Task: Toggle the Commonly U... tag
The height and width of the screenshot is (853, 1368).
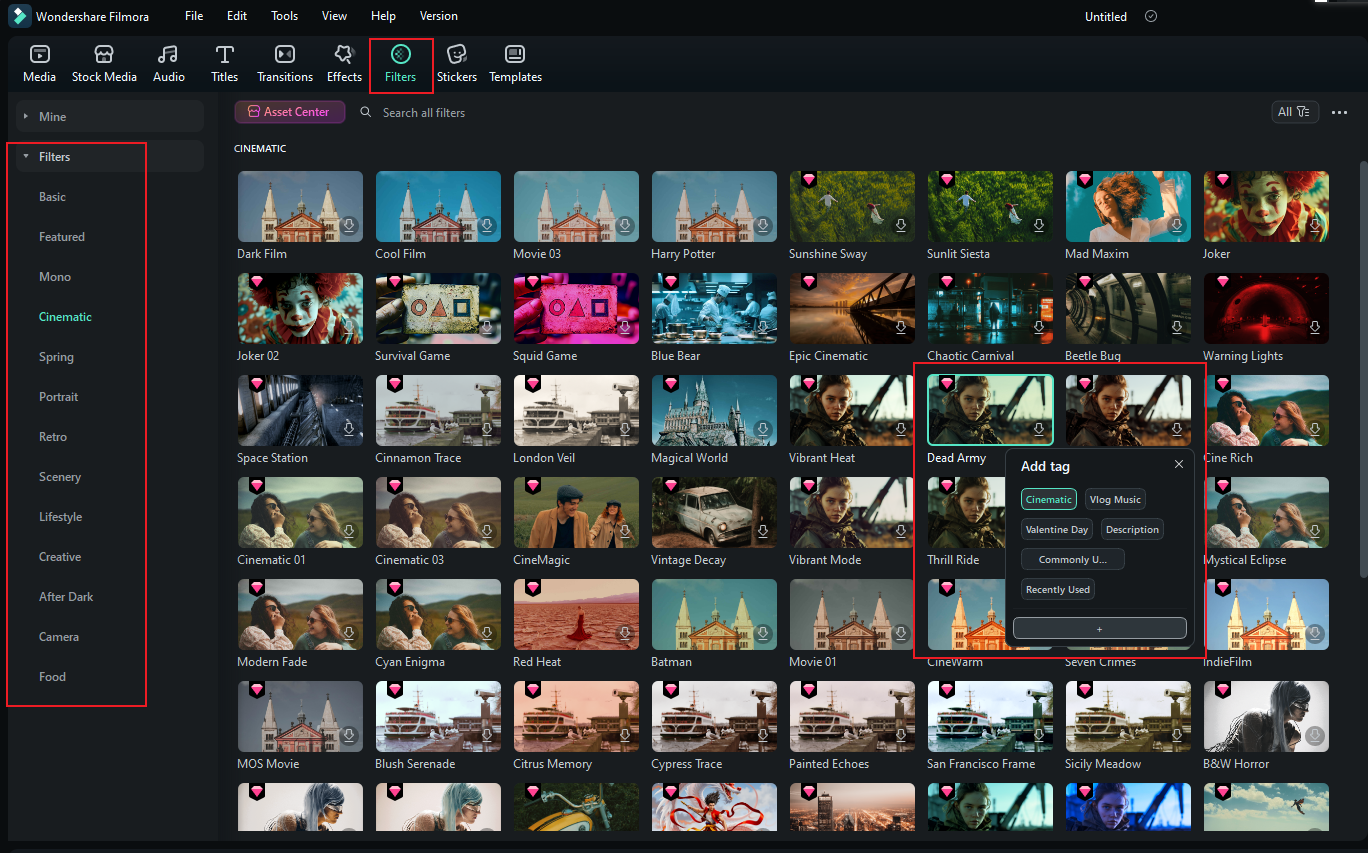Action: pos(1072,559)
